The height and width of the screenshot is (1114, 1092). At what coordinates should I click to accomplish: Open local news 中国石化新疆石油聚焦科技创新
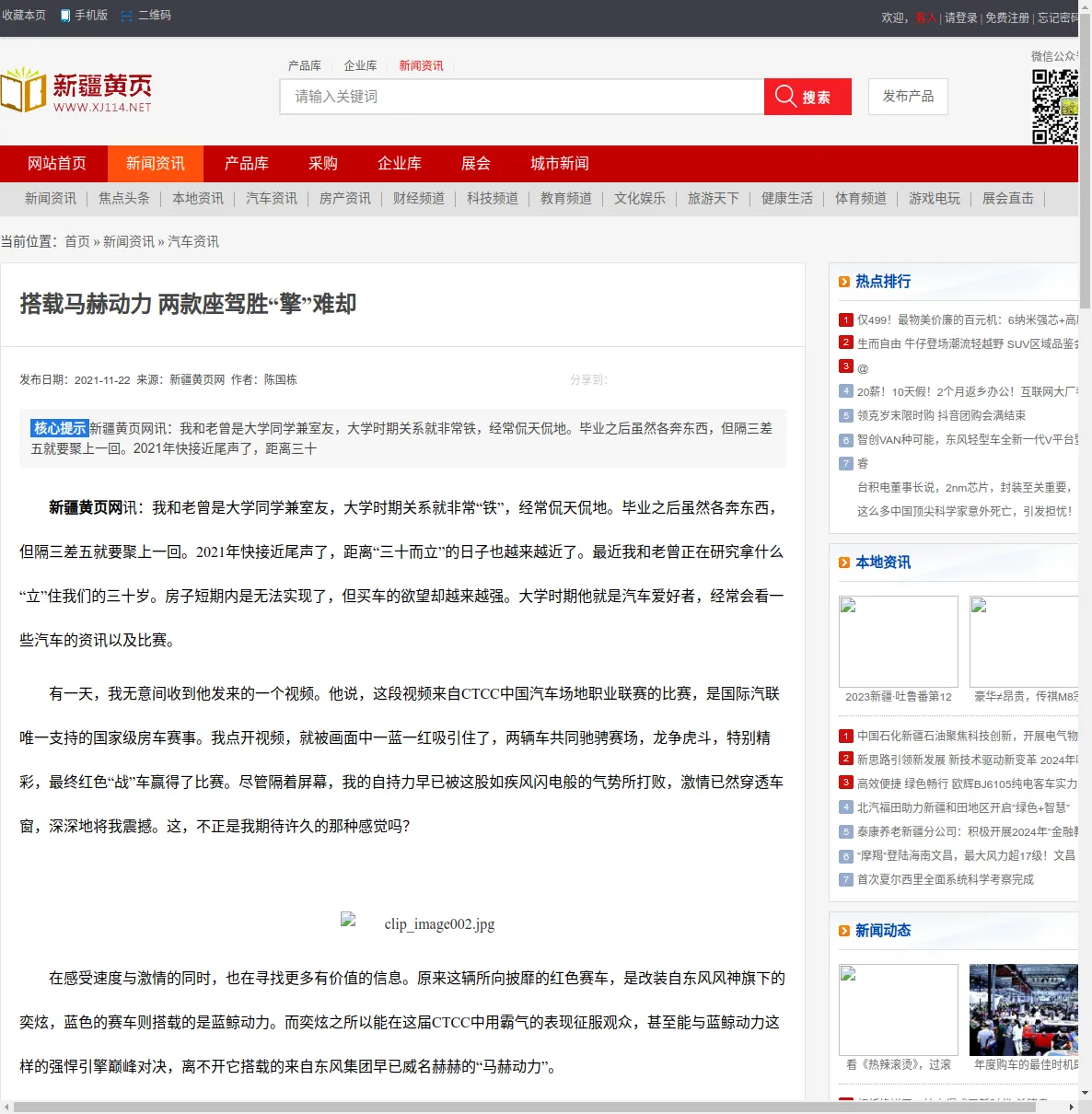coord(968,737)
